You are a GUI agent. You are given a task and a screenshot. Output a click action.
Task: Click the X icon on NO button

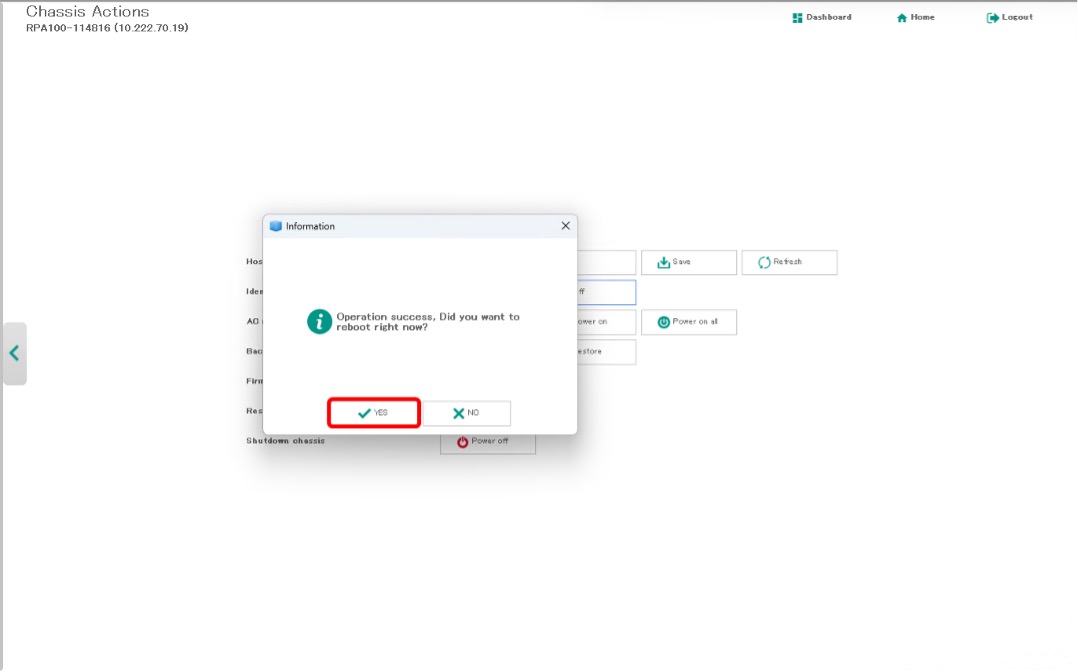(458, 413)
